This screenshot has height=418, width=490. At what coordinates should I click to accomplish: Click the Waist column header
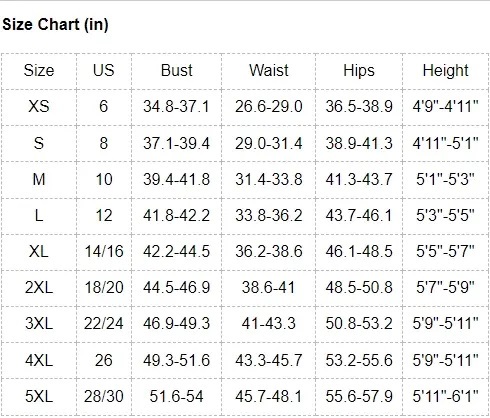(269, 70)
